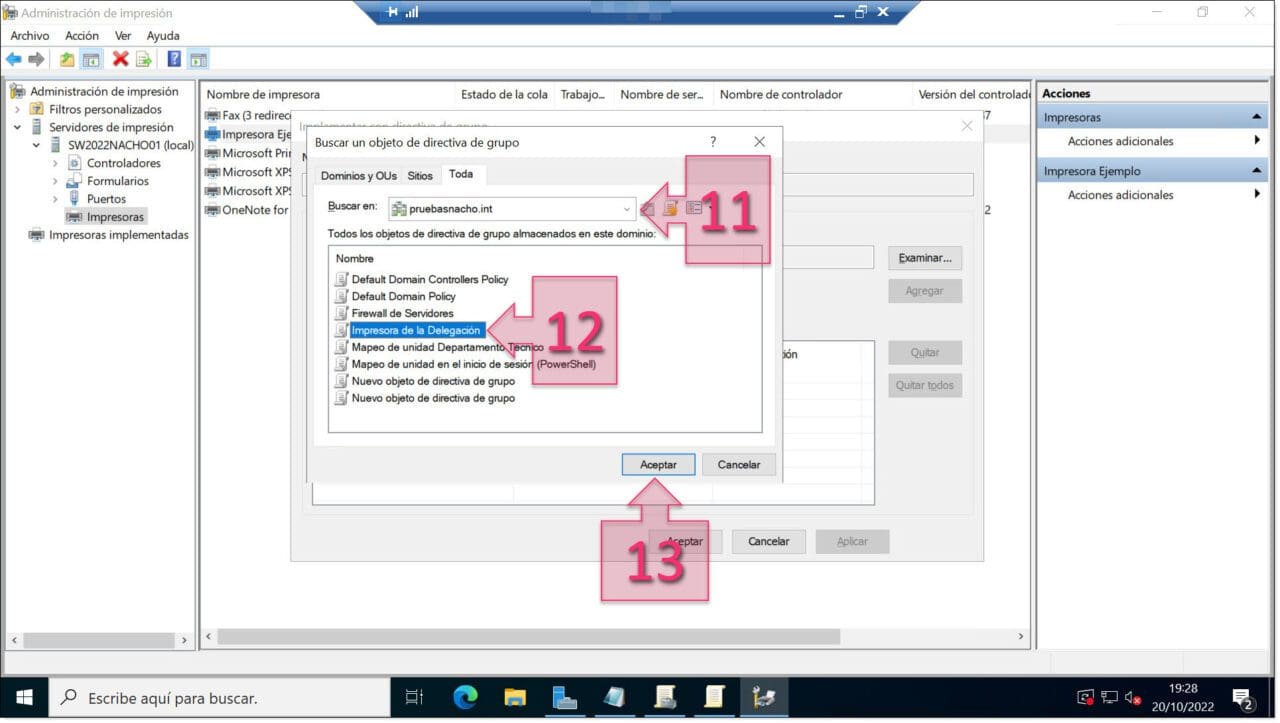
Task: Click the Estado de la cola column header
Action: [x=504, y=94]
